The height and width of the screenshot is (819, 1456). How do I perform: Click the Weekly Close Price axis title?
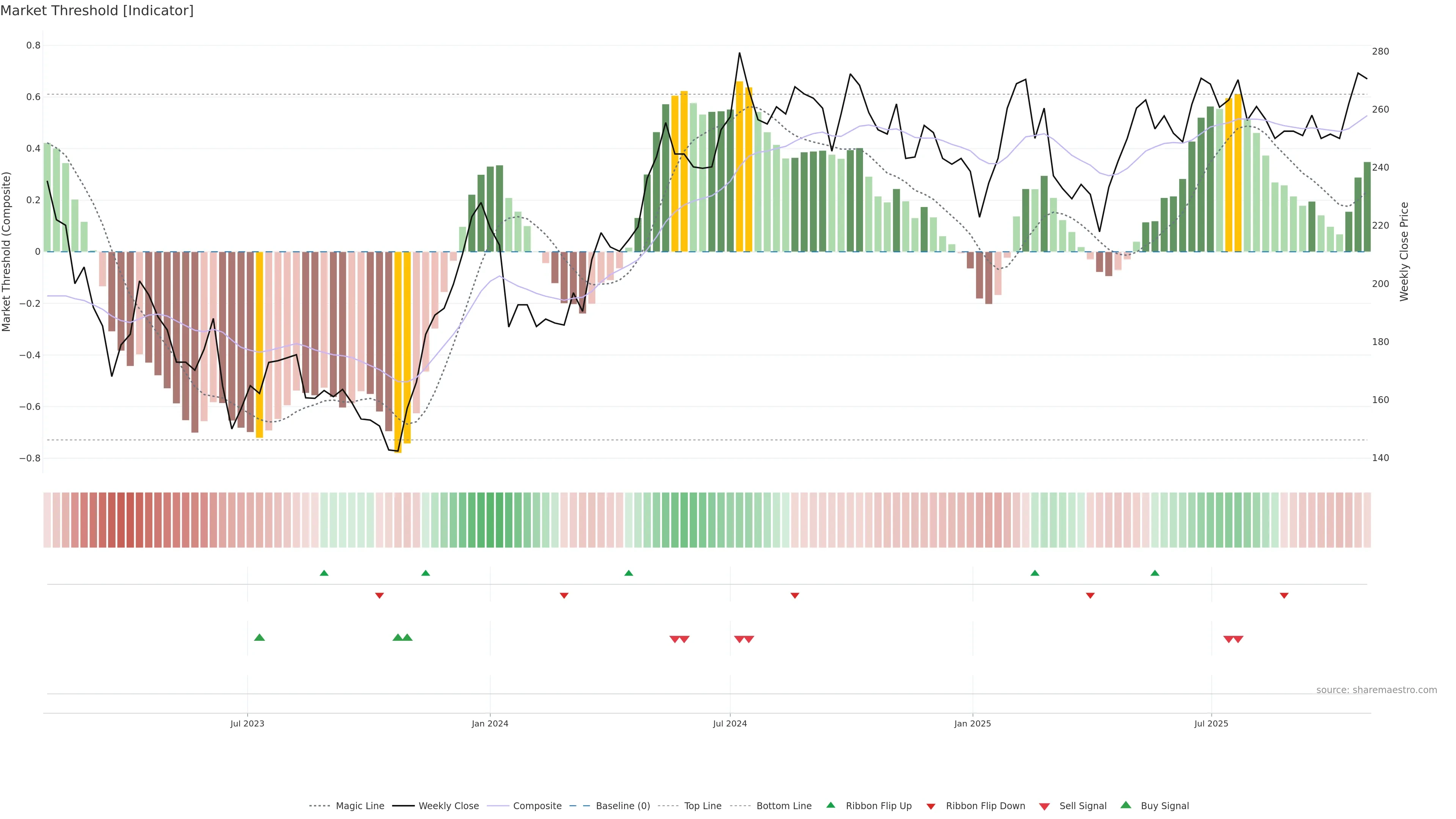pos(1404,251)
